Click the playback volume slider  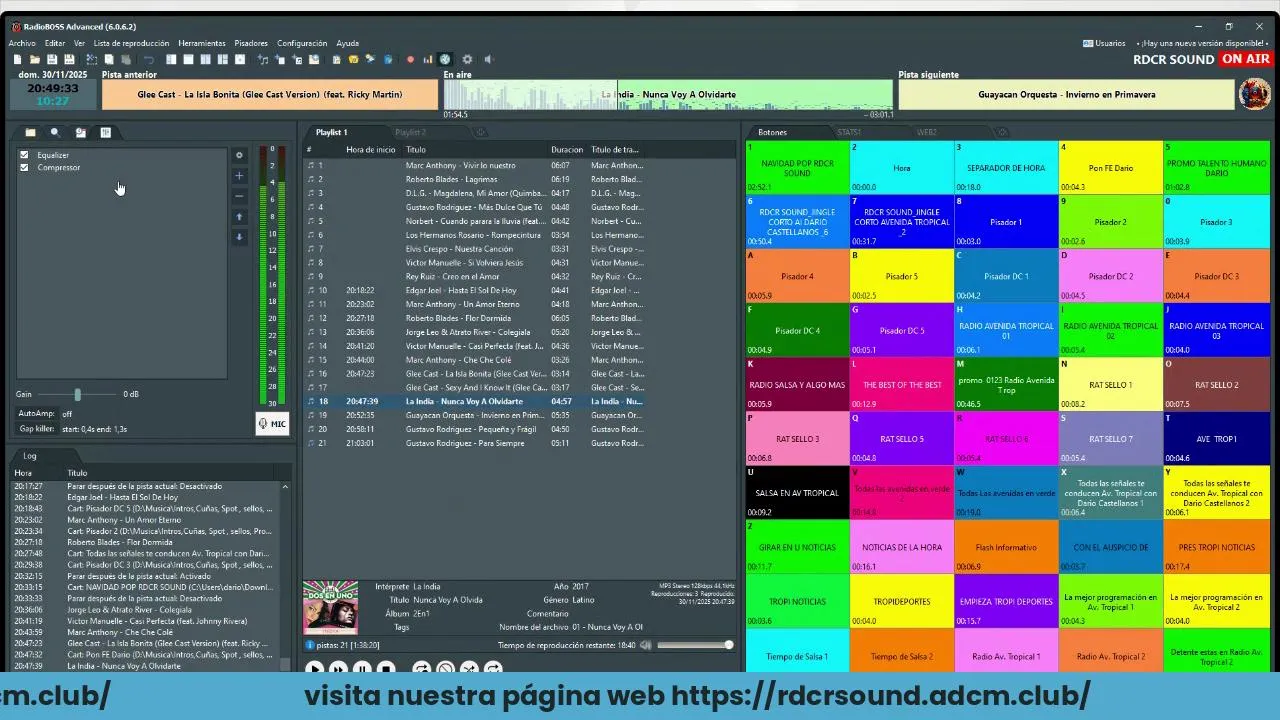695,645
